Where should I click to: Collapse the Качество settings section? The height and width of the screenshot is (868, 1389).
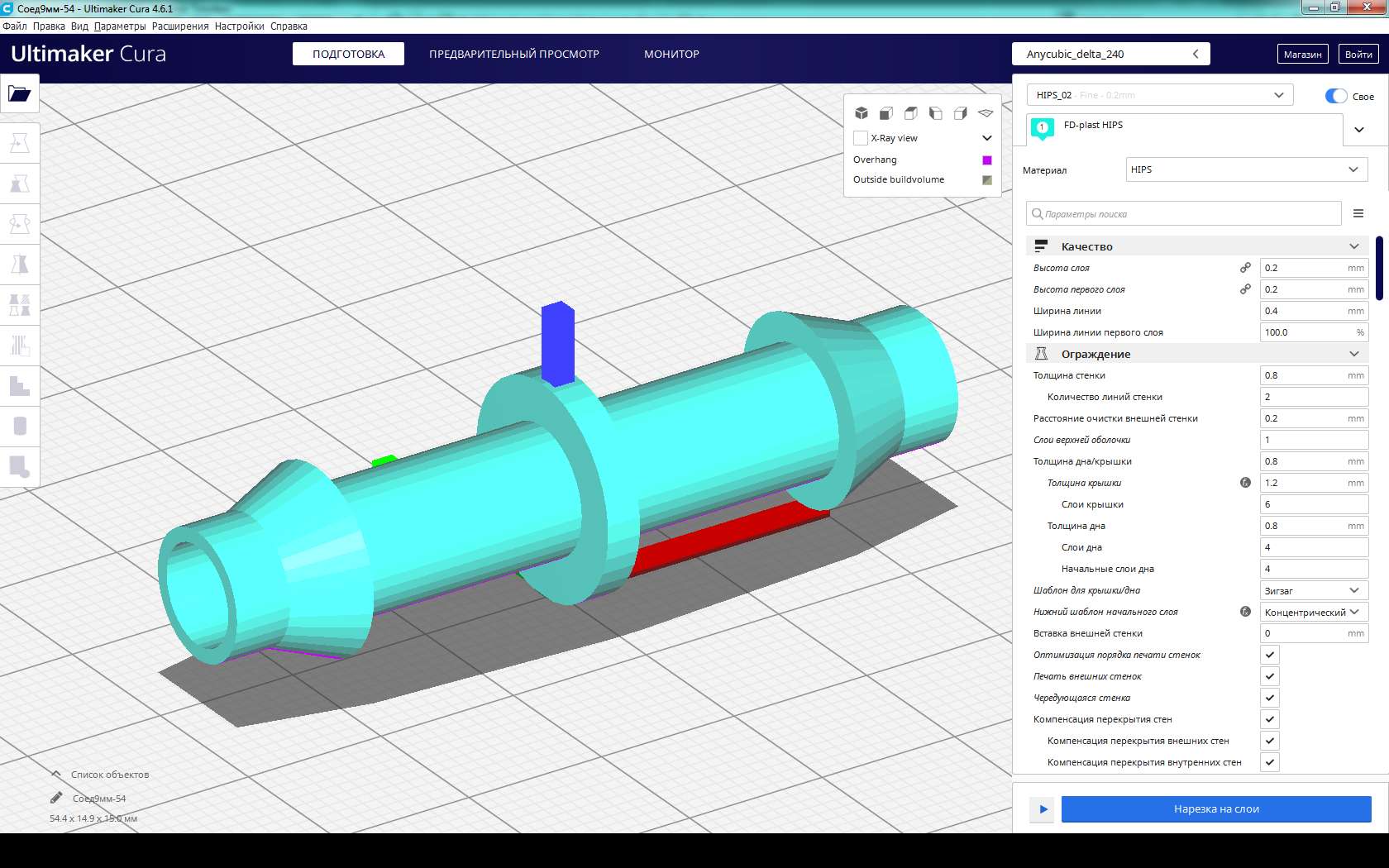point(1353,246)
